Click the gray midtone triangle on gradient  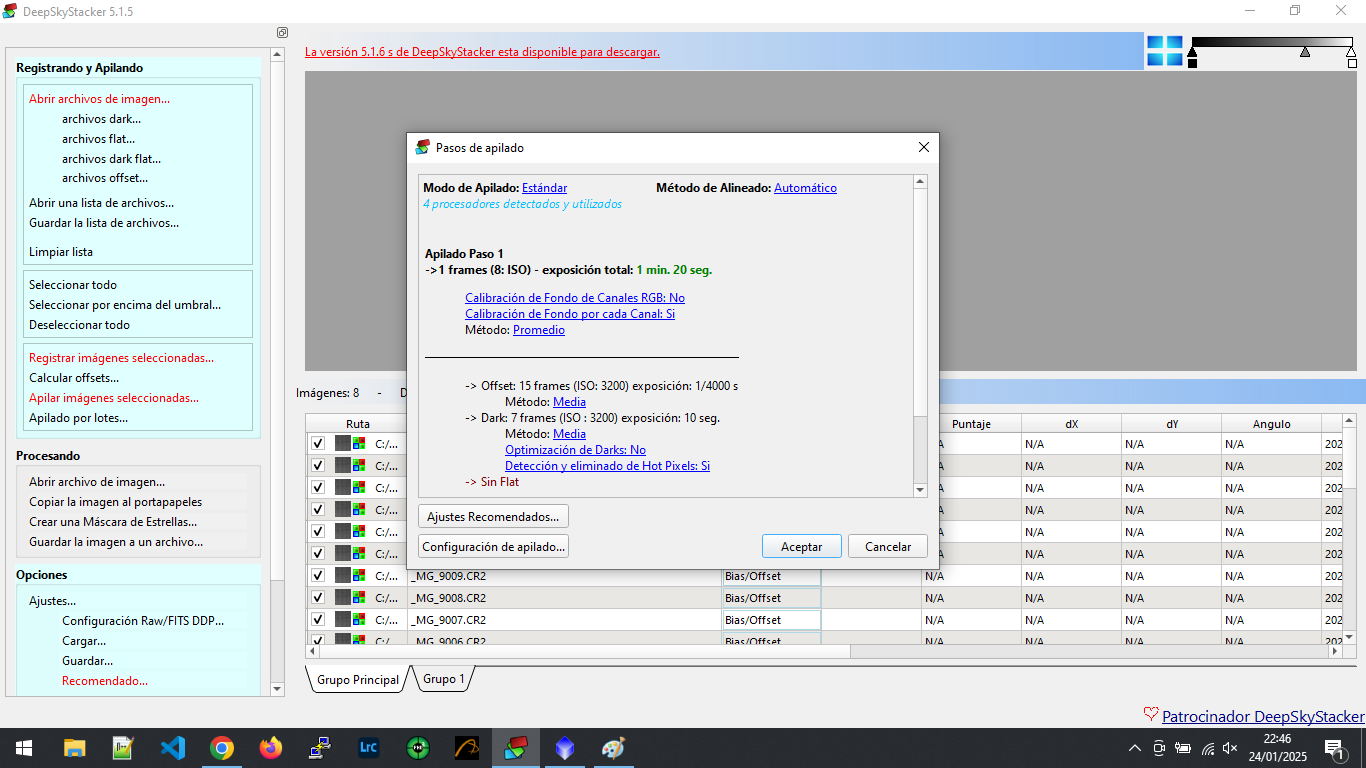(x=1305, y=51)
